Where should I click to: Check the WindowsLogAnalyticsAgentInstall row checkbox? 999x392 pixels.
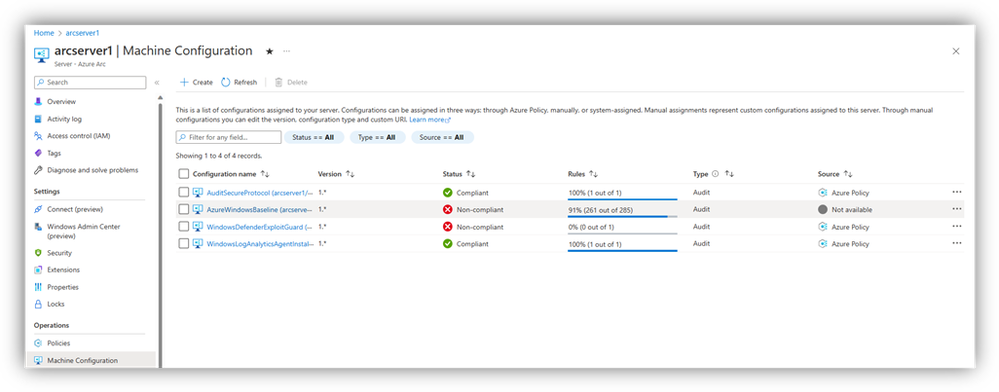(184, 243)
